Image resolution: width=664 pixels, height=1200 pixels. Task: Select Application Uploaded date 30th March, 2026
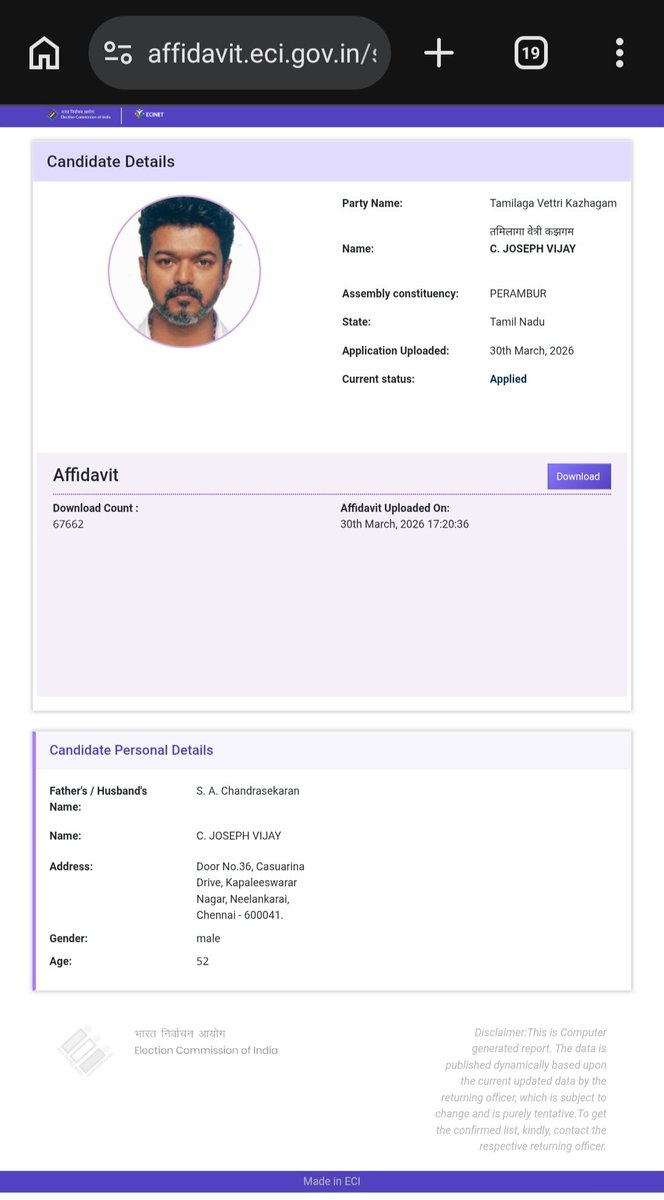pyautogui.click(x=532, y=351)
